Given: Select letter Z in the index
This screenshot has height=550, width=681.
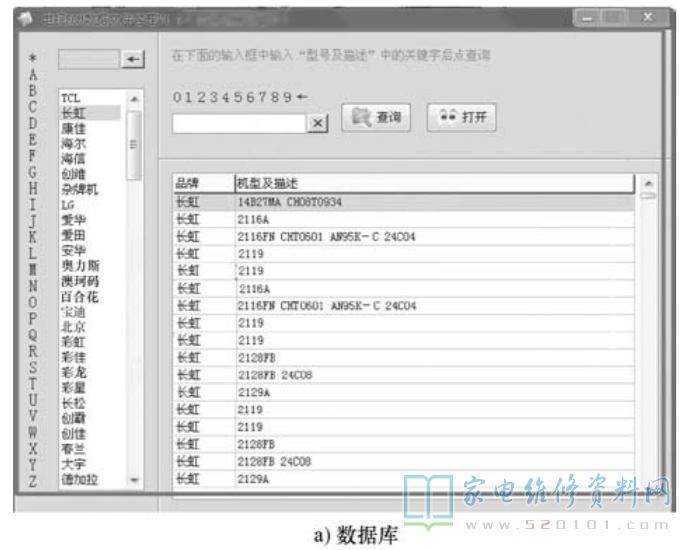Looking at the screenshot, I should click(33, 481).
